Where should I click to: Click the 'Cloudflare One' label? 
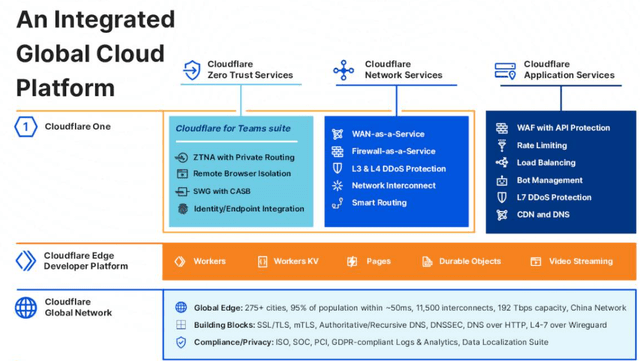click(78, 127)
